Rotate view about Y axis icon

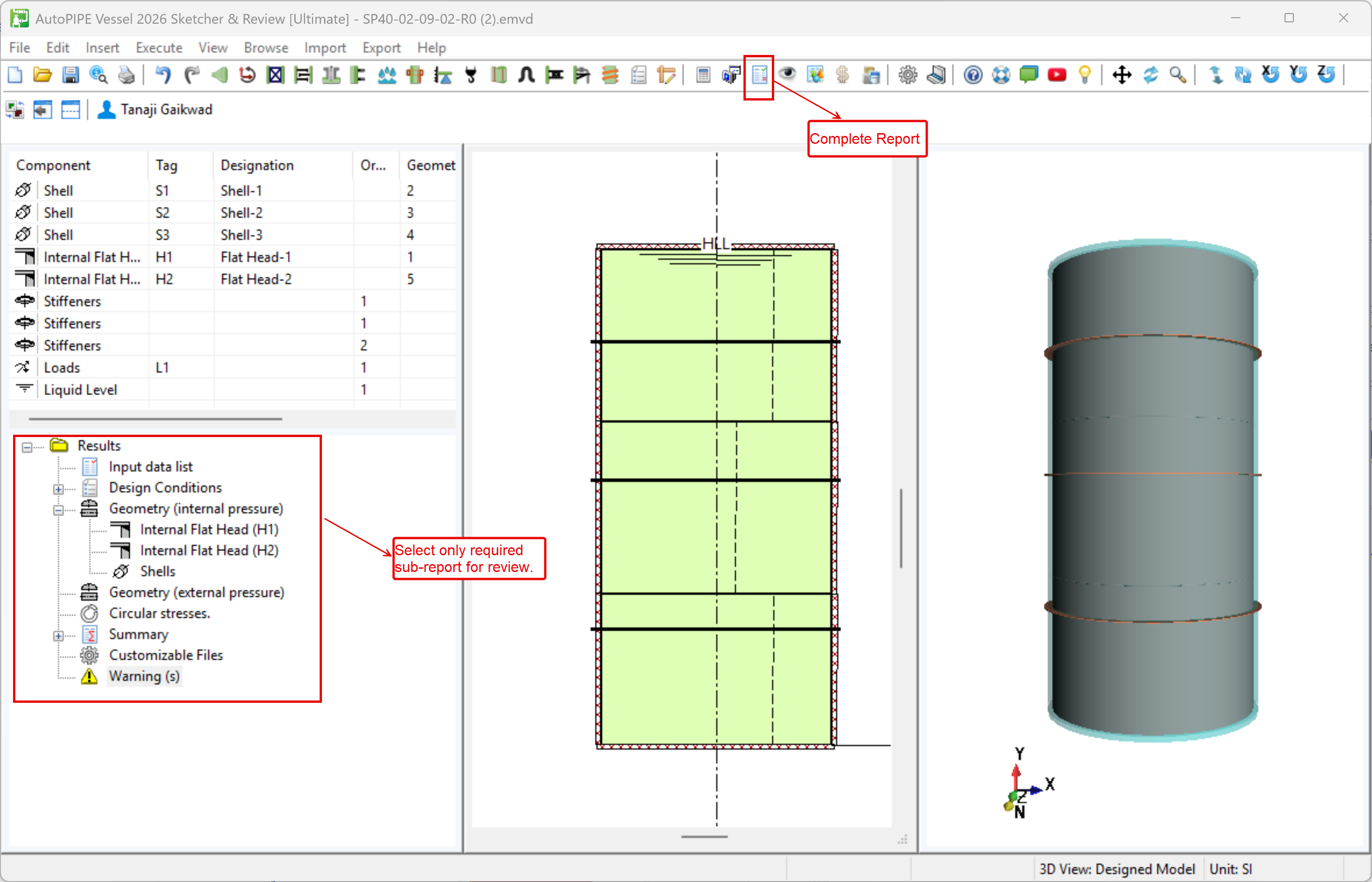pyautogui.click(x=1299, y=75)
